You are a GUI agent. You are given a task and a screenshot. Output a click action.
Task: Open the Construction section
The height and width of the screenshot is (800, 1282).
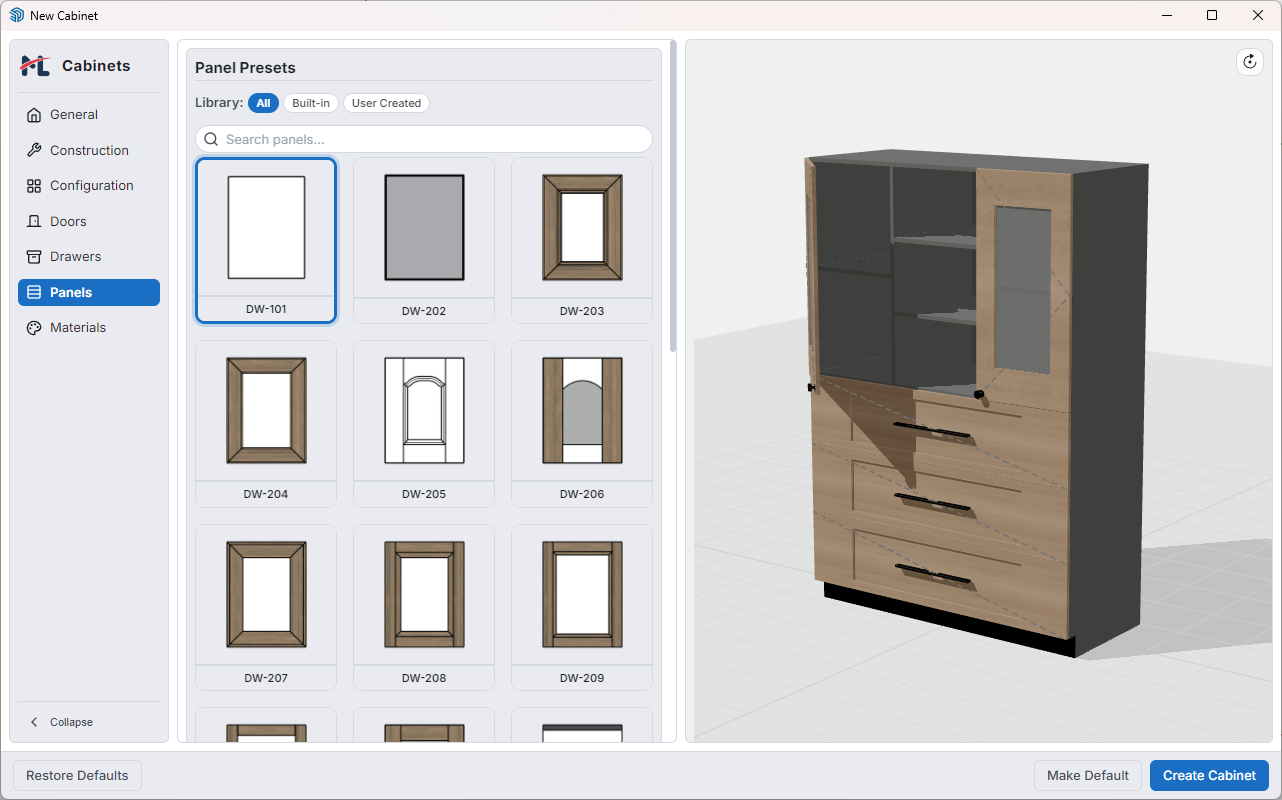tap(89, 150)
